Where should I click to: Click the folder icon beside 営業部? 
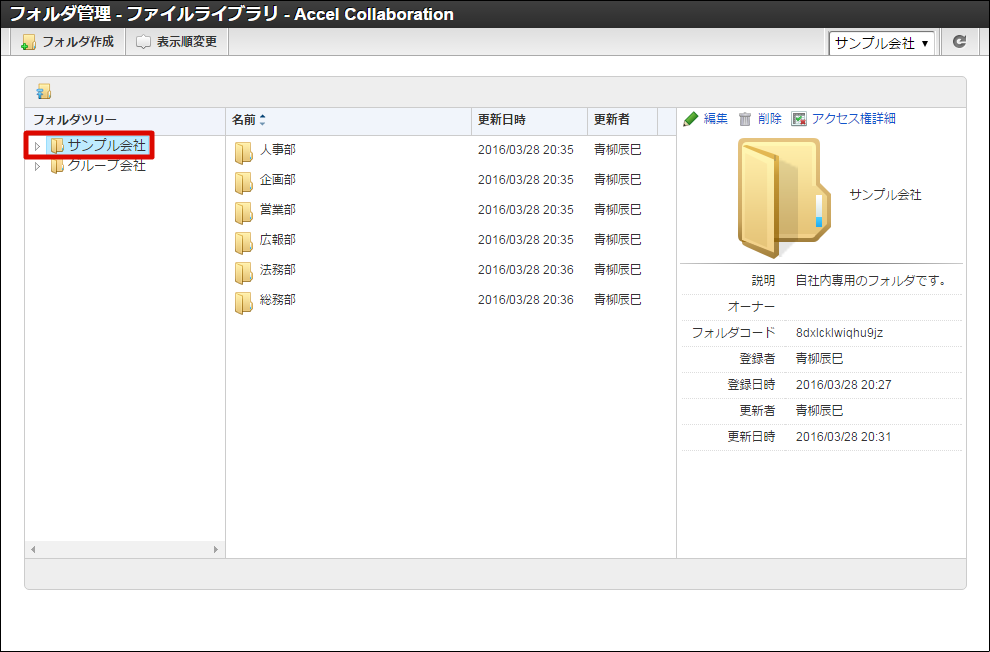coord(243,213)
